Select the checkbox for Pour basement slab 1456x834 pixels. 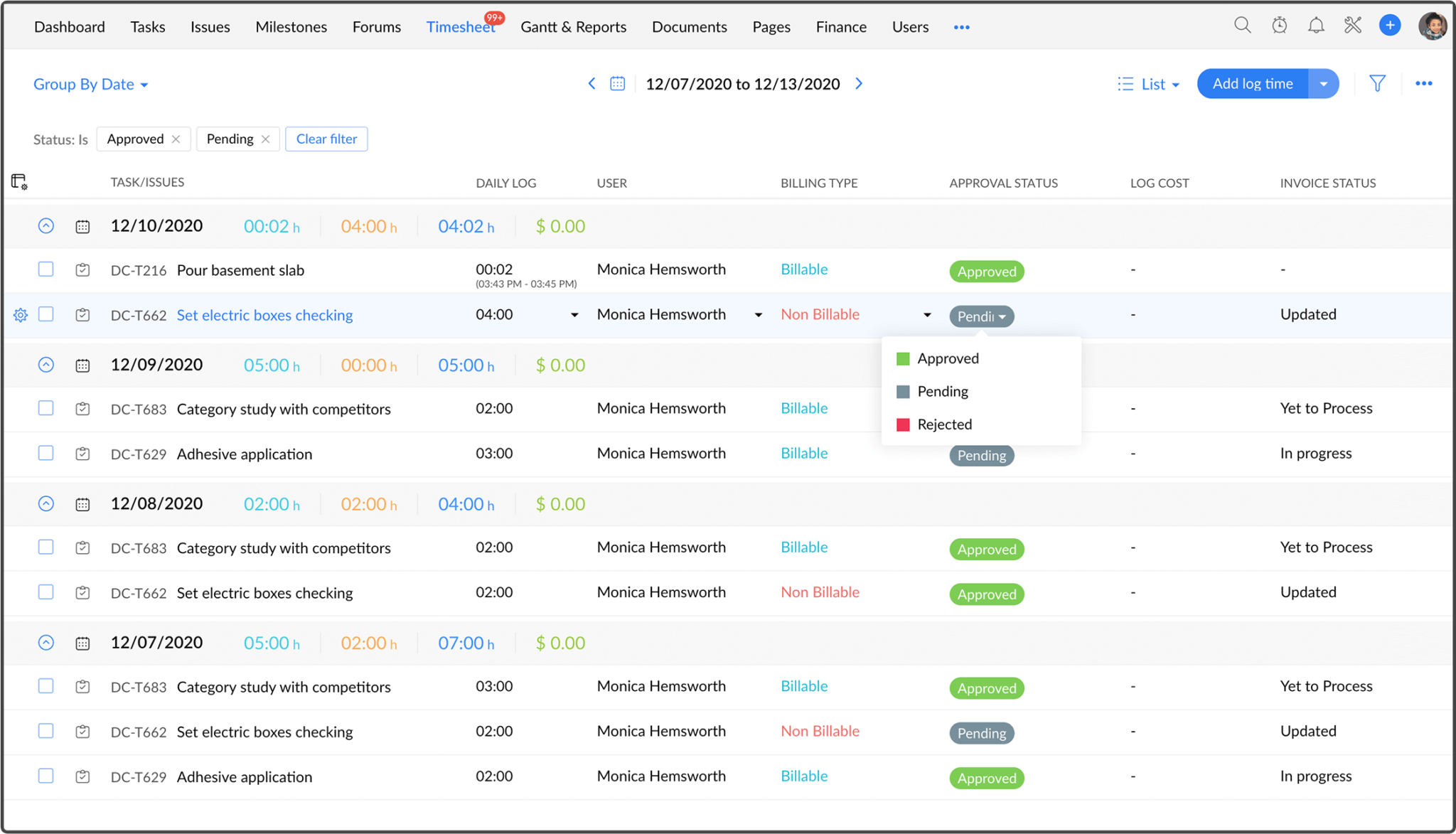pyautogui.click(x=45, y=269)
